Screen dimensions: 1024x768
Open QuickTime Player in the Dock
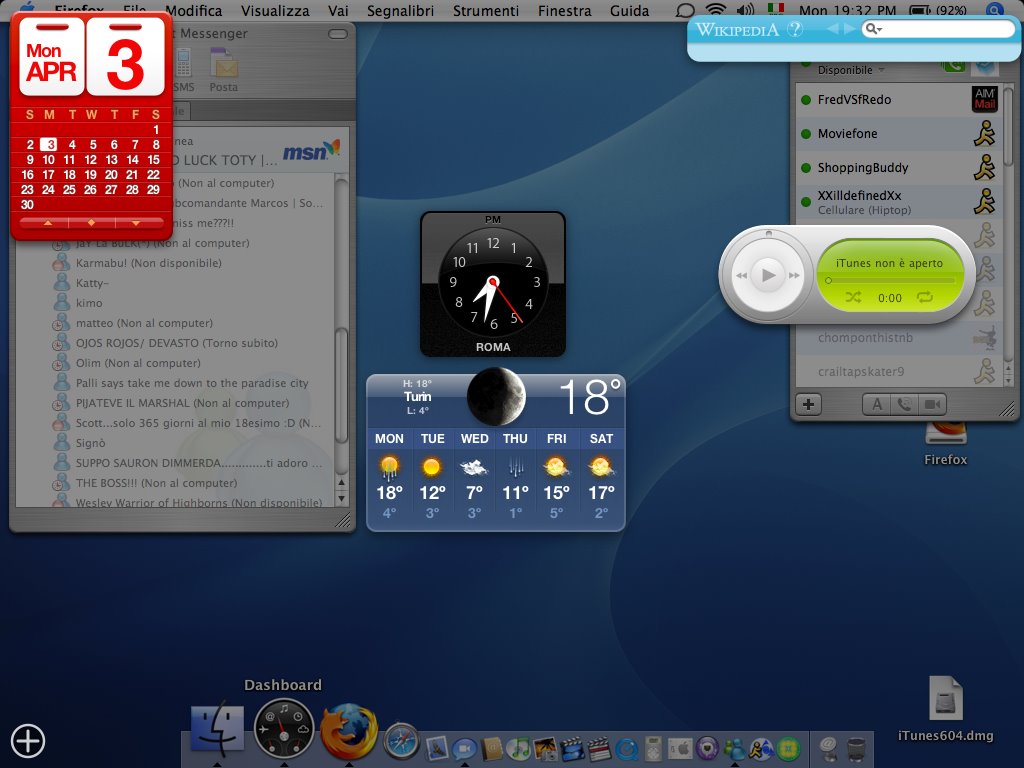[627, 748]
